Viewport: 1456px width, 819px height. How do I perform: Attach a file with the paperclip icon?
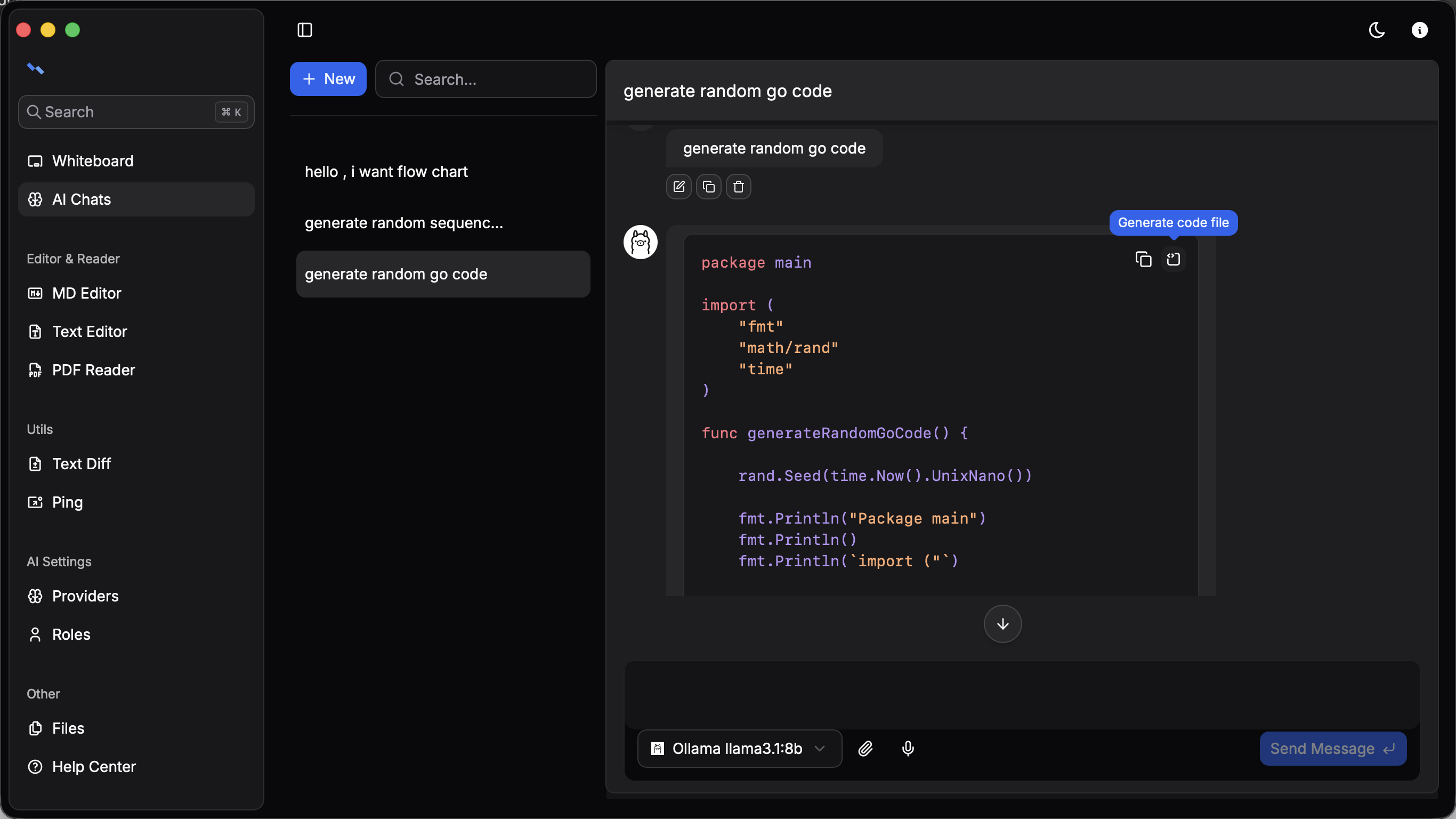click(865, 748)
